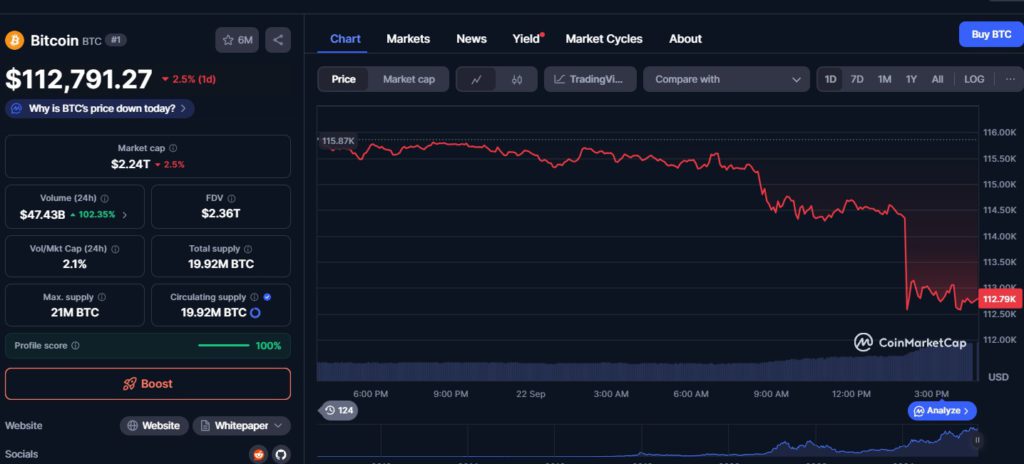Toggle LOG scale on chart
Viewport: 1024px width, 464px height.
coord(974,79)
